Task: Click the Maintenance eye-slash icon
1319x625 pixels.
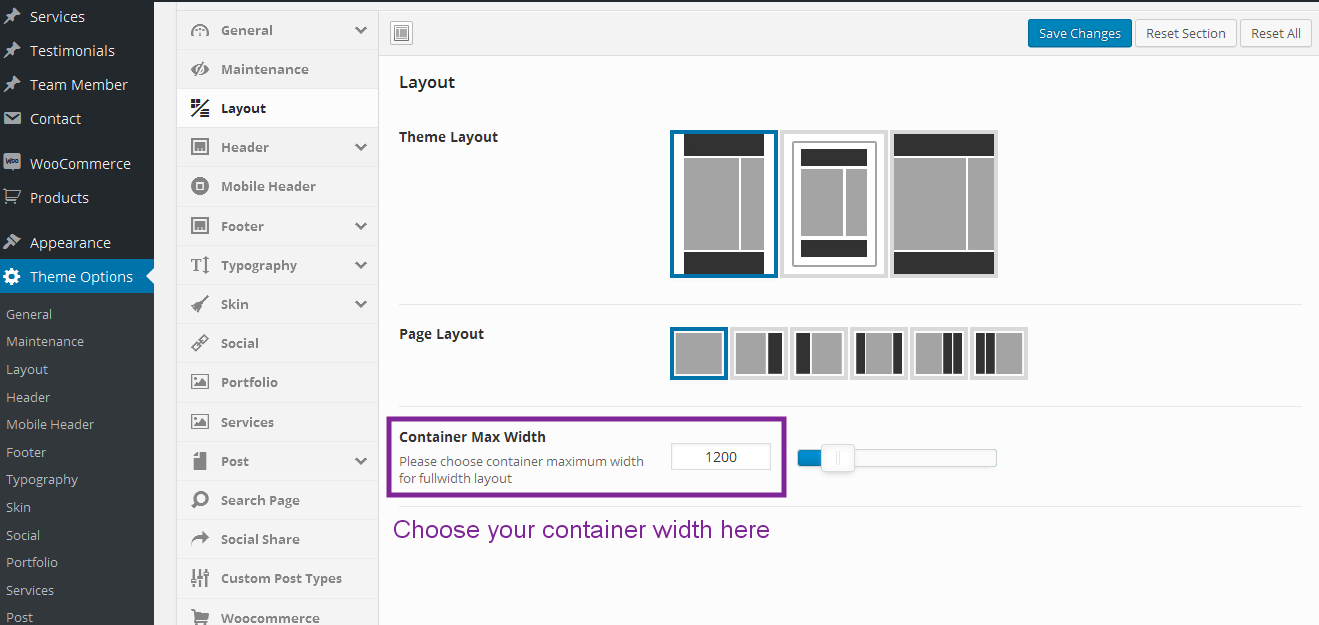Action: [200, 69]
